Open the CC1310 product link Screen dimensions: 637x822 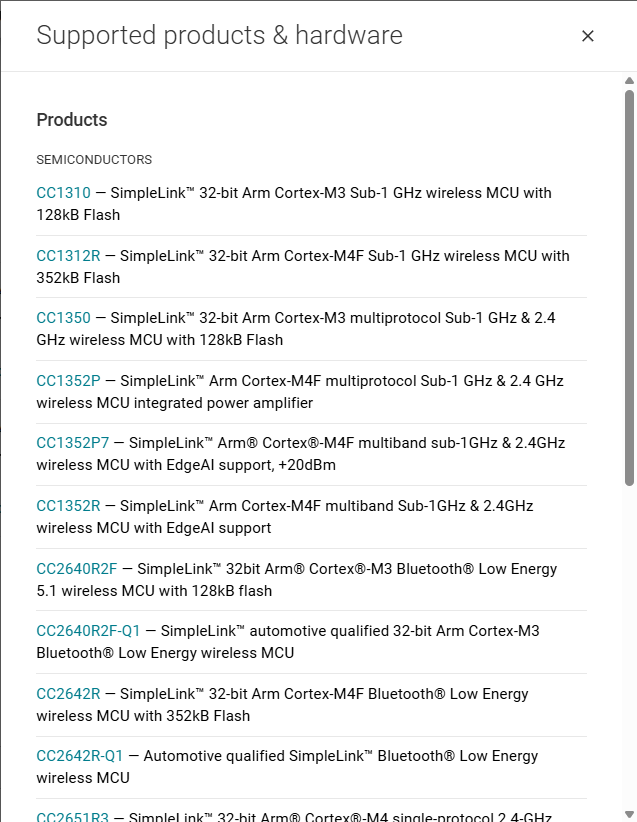[x=63, y=193]
